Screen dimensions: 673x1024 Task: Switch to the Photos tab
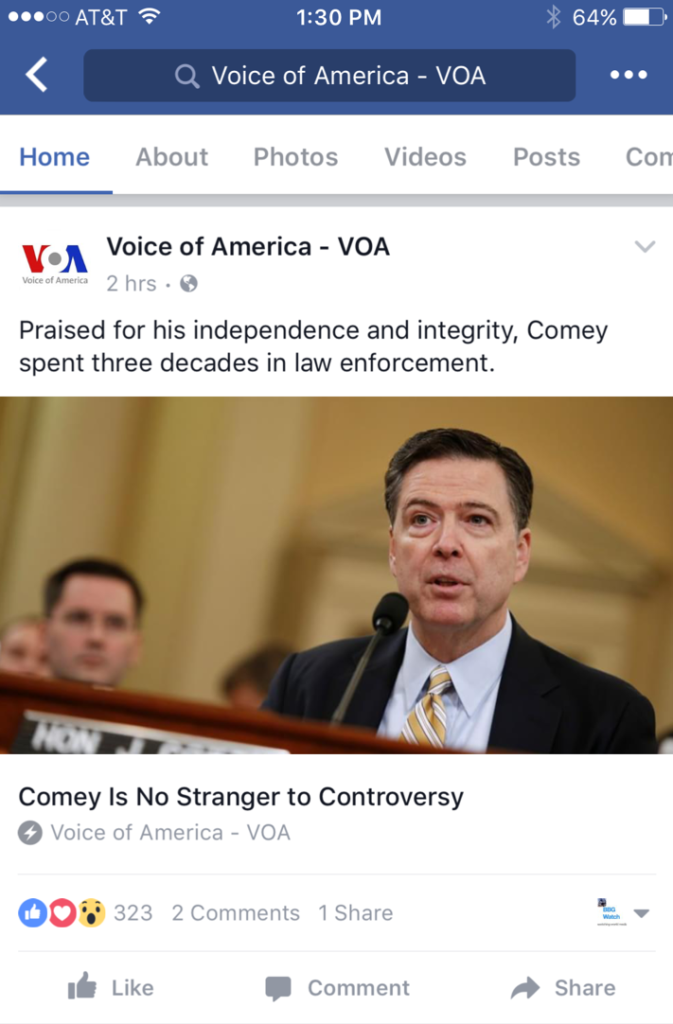[296, 157]
